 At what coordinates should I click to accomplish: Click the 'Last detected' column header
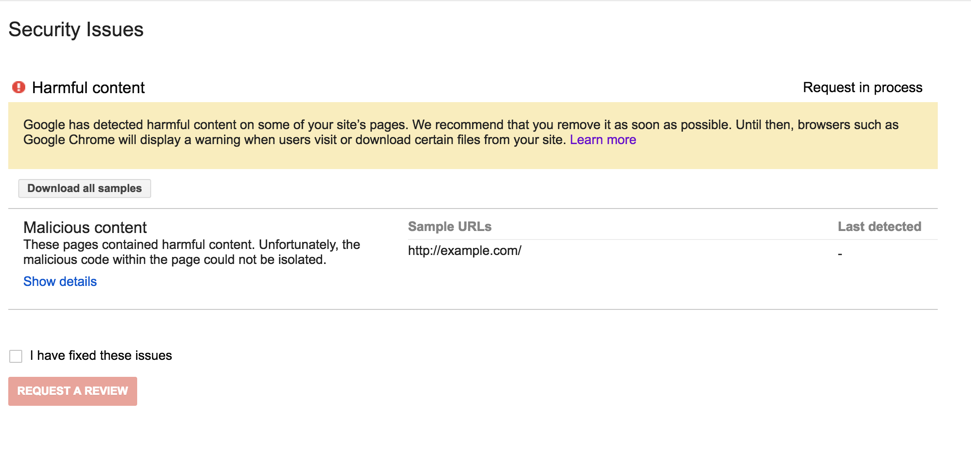pyautogui.click(x=879, y=227)
